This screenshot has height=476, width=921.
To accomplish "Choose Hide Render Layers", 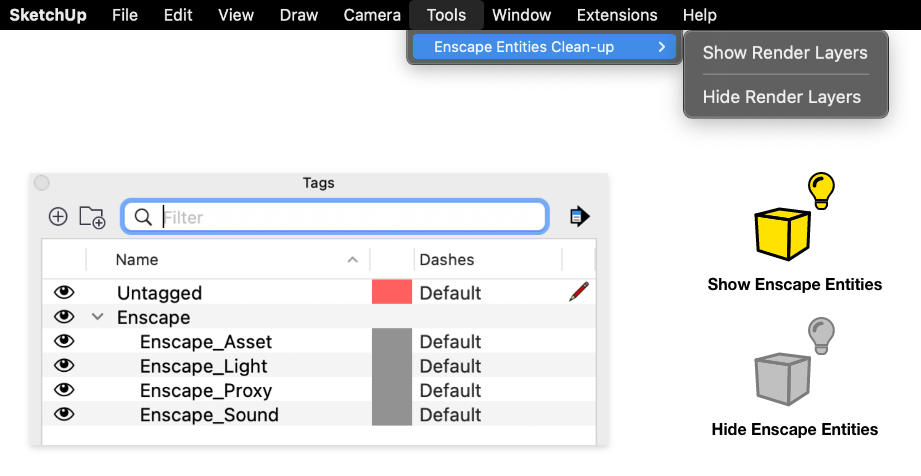I will (x=781, y=97).
